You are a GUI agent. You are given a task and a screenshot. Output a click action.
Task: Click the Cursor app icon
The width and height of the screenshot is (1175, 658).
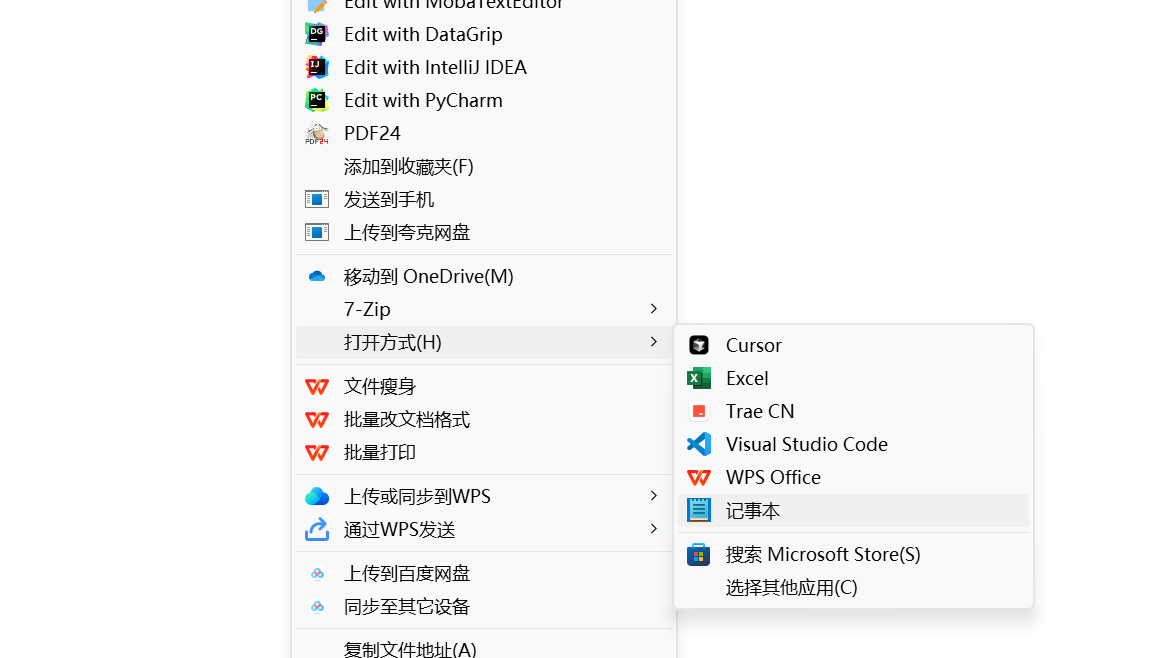point(698,345)
